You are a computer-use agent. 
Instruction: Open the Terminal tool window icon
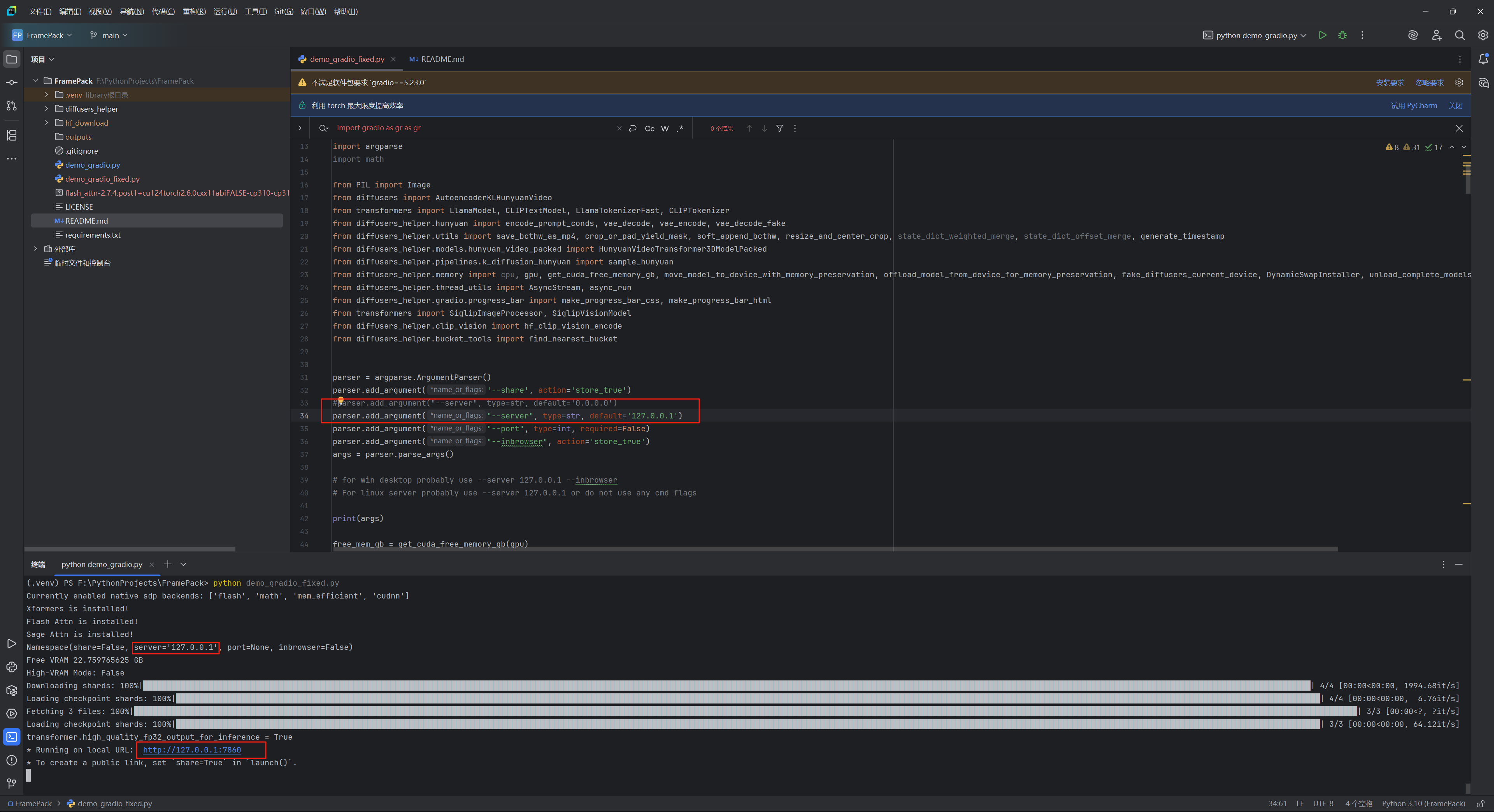[12, 737]
